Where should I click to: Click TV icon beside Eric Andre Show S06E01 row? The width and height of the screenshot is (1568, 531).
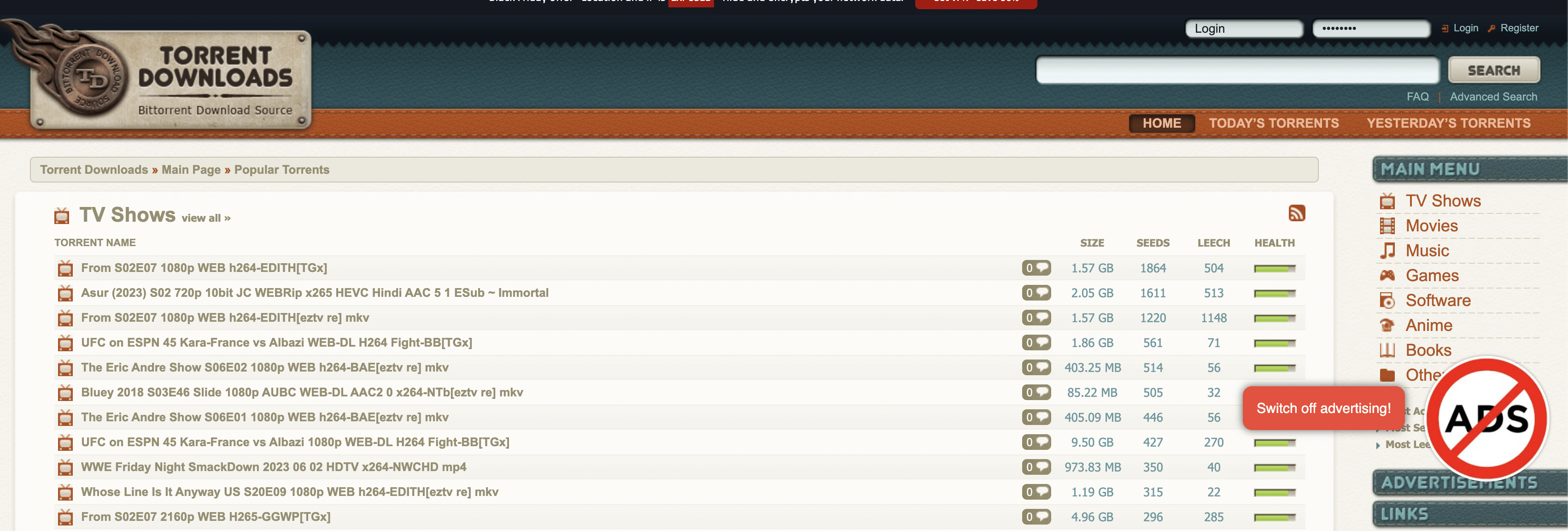[x=65, y=418]
